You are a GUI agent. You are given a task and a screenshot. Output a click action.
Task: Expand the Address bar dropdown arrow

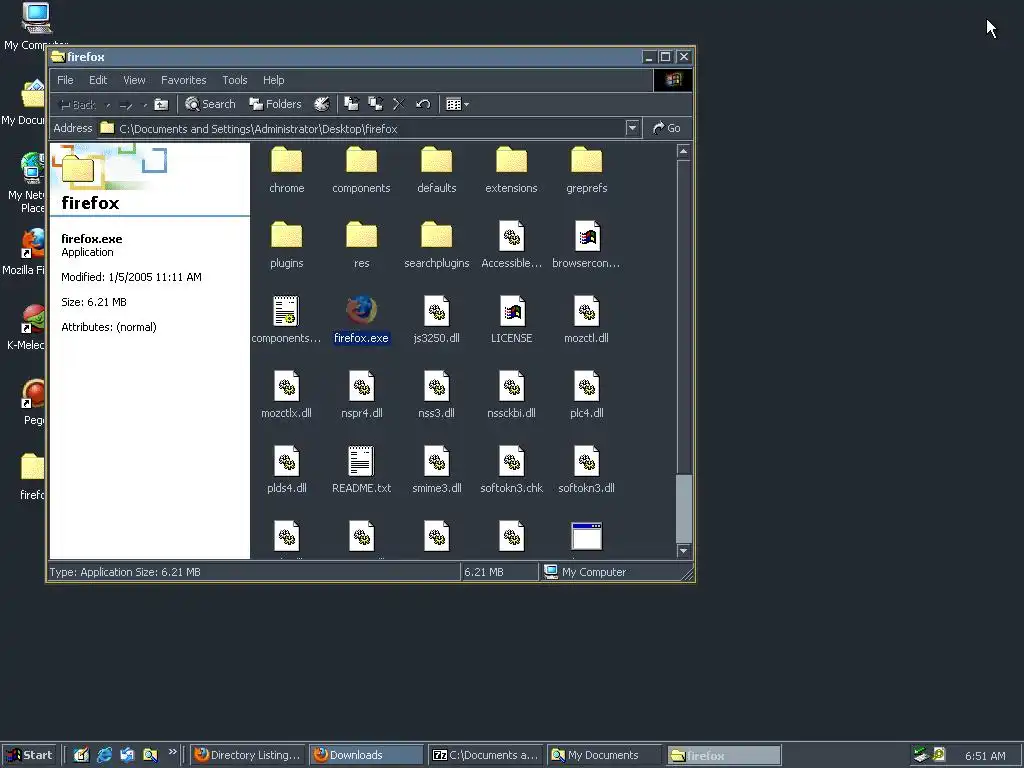coord(632,128)
